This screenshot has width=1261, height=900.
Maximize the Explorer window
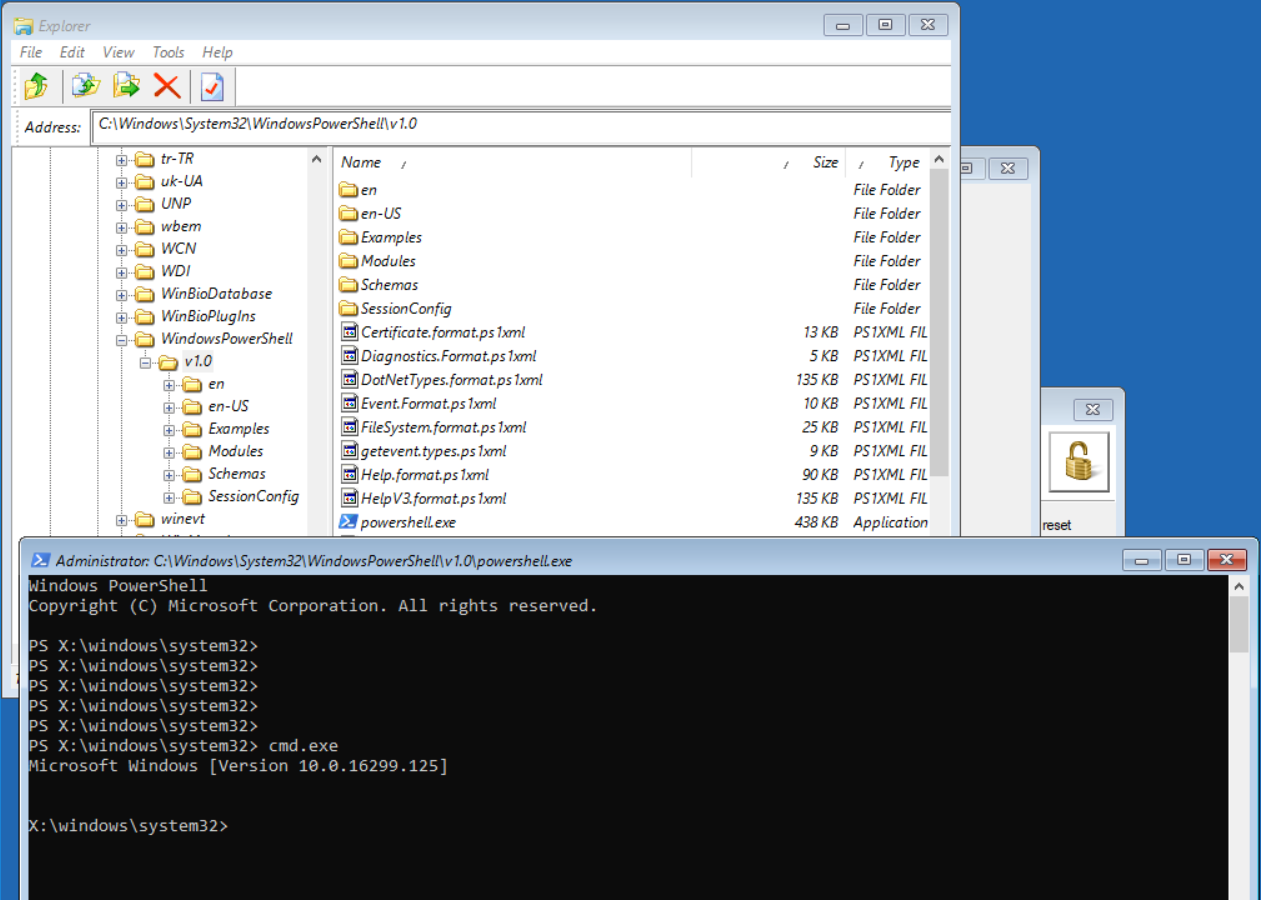coord(885,26)
